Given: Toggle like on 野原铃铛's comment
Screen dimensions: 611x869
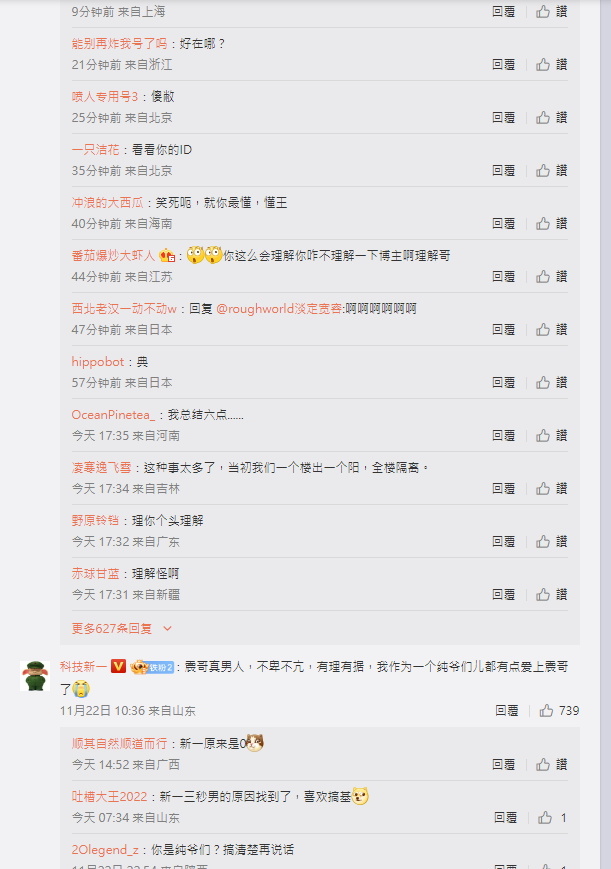Looking at the screenshot, I should [x=551, y=541].
